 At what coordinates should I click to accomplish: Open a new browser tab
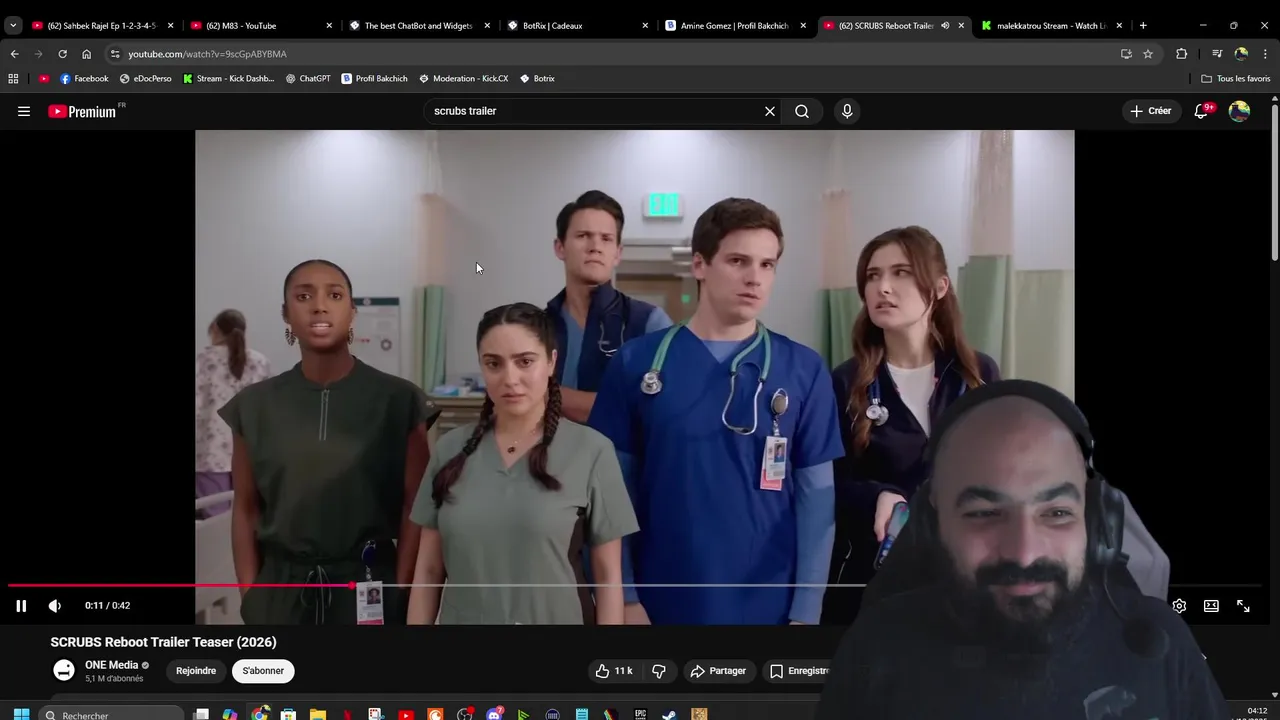[x=1143, y=25]
